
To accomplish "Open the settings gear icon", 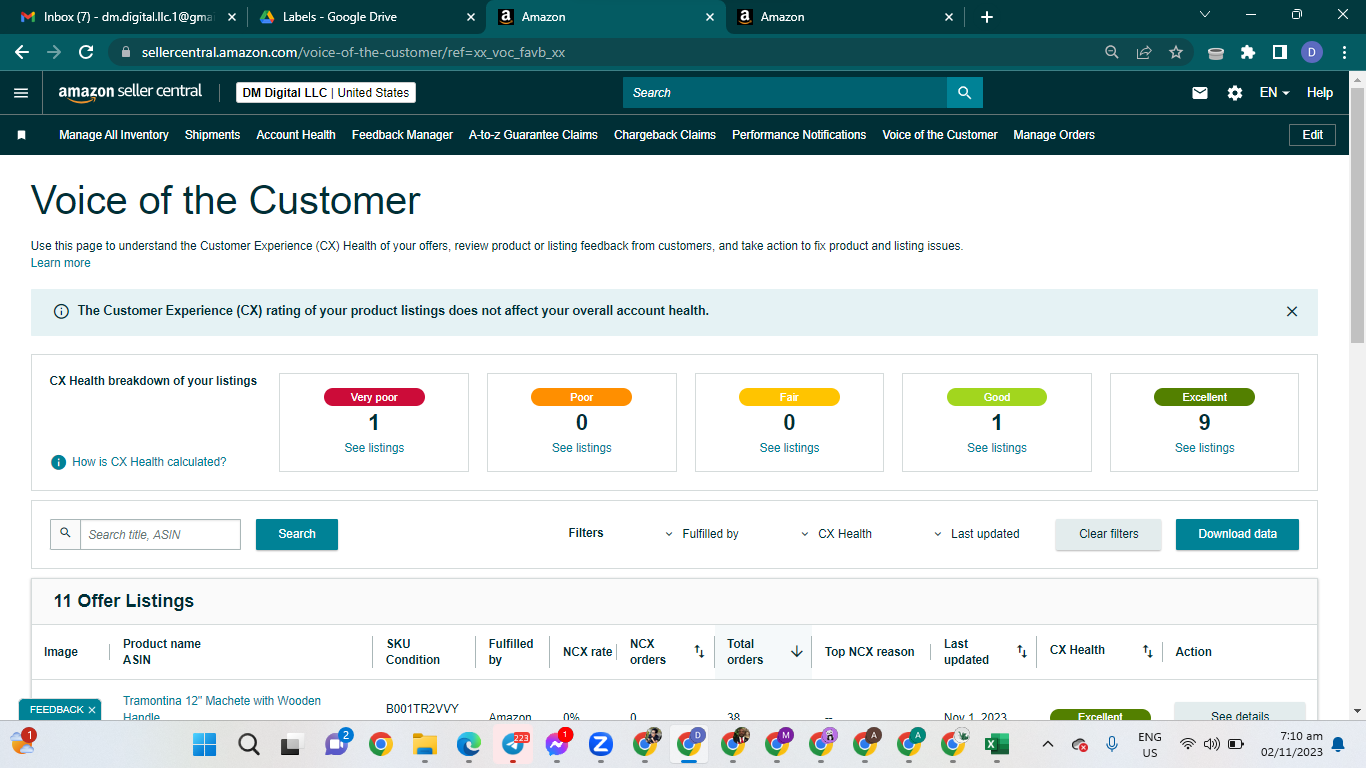I will coord(1235,93).
